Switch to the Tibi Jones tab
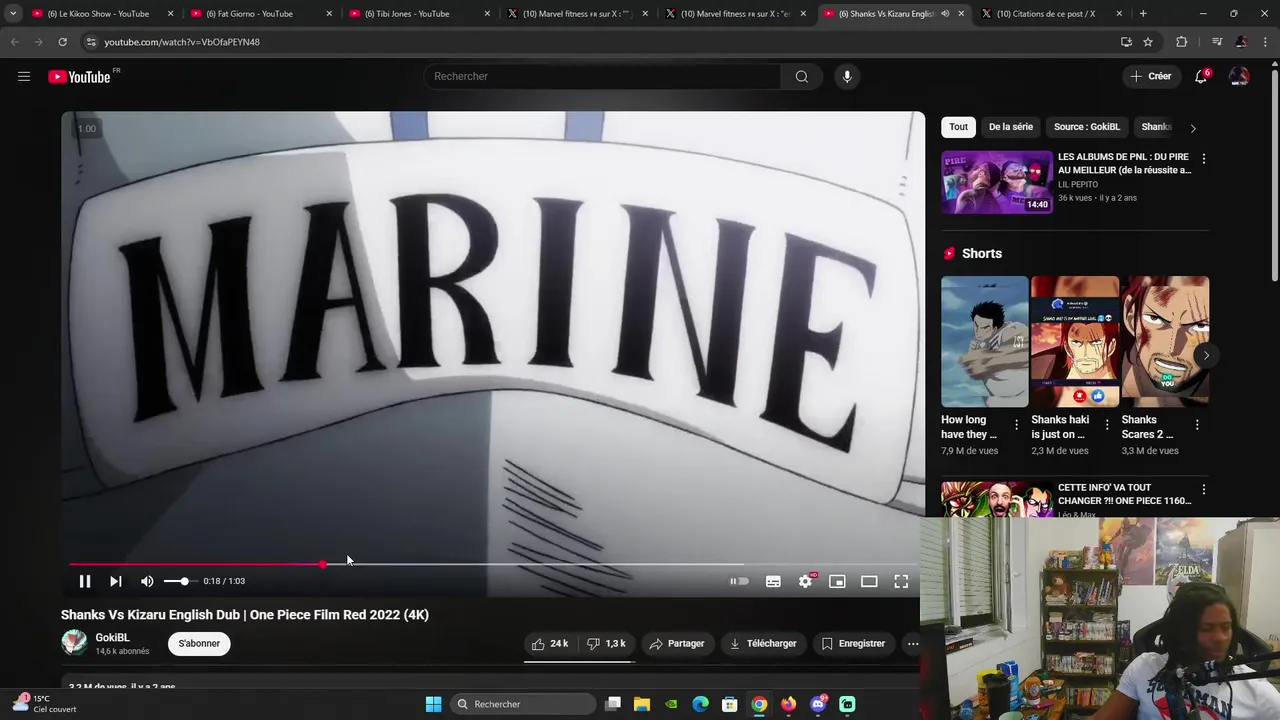1280x720 pixels. [416, 14]
